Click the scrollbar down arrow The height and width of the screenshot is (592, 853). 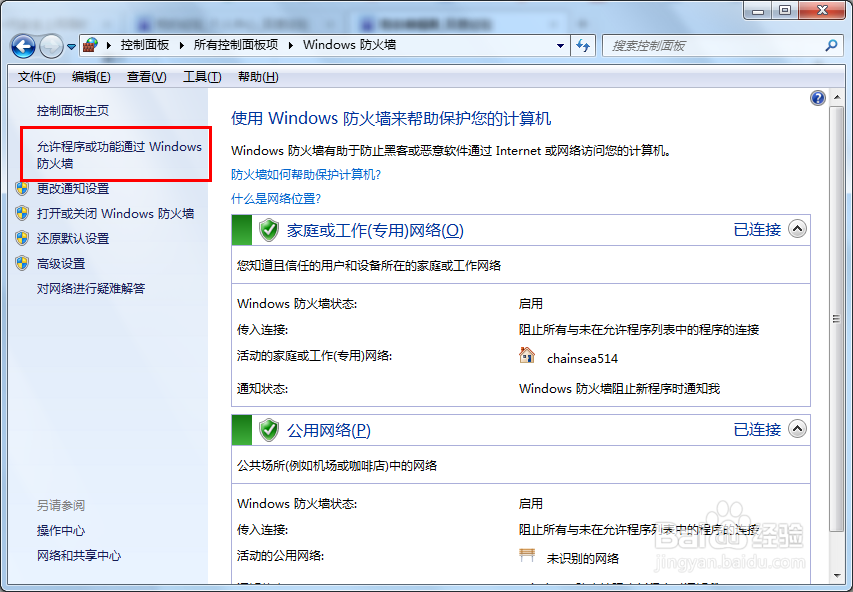pos(836,576)
